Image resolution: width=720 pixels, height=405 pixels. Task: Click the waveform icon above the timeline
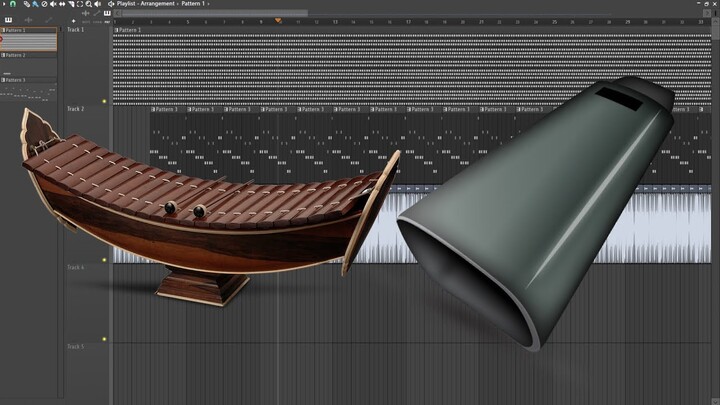coord(85,13)
